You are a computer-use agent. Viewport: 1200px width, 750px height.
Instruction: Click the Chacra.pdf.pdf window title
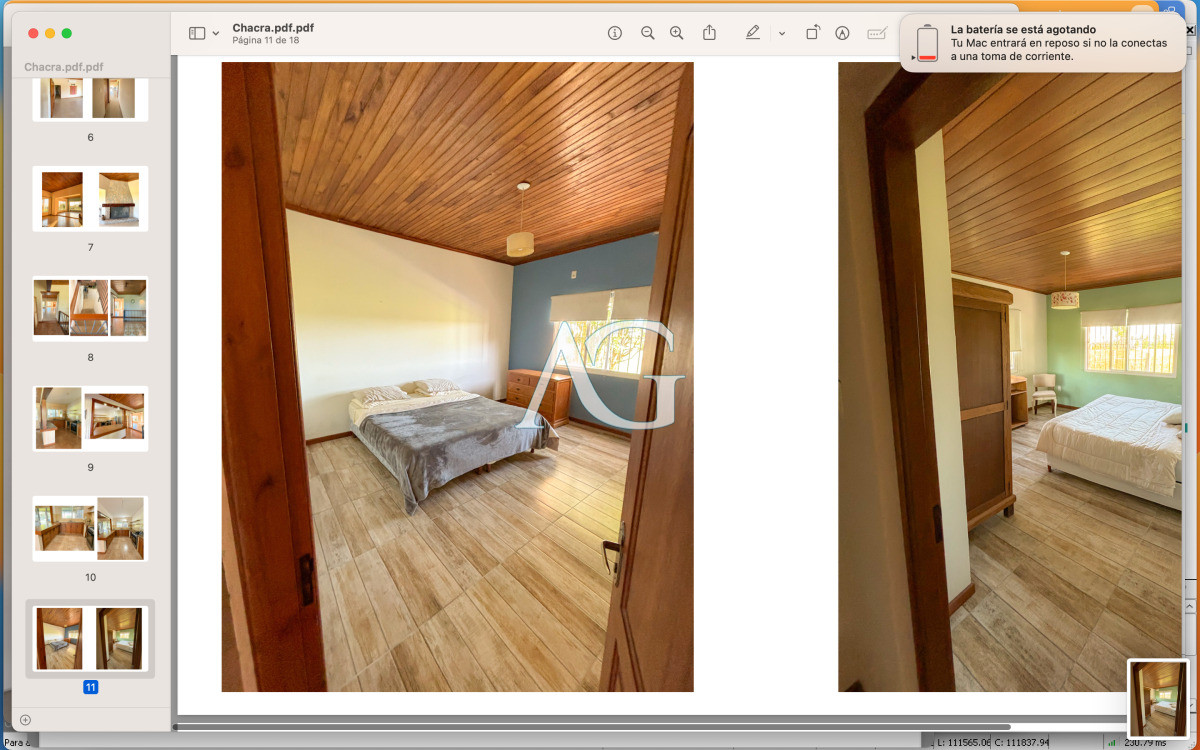point(272,28)
